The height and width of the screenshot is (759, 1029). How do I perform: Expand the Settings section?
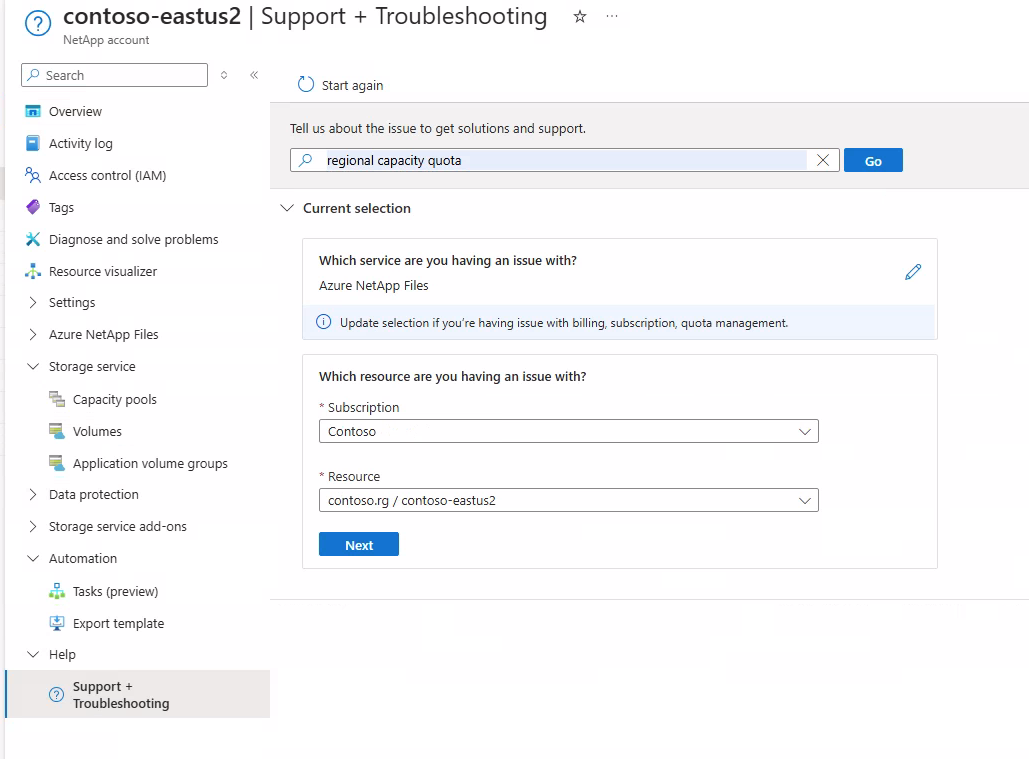point(33,302)
